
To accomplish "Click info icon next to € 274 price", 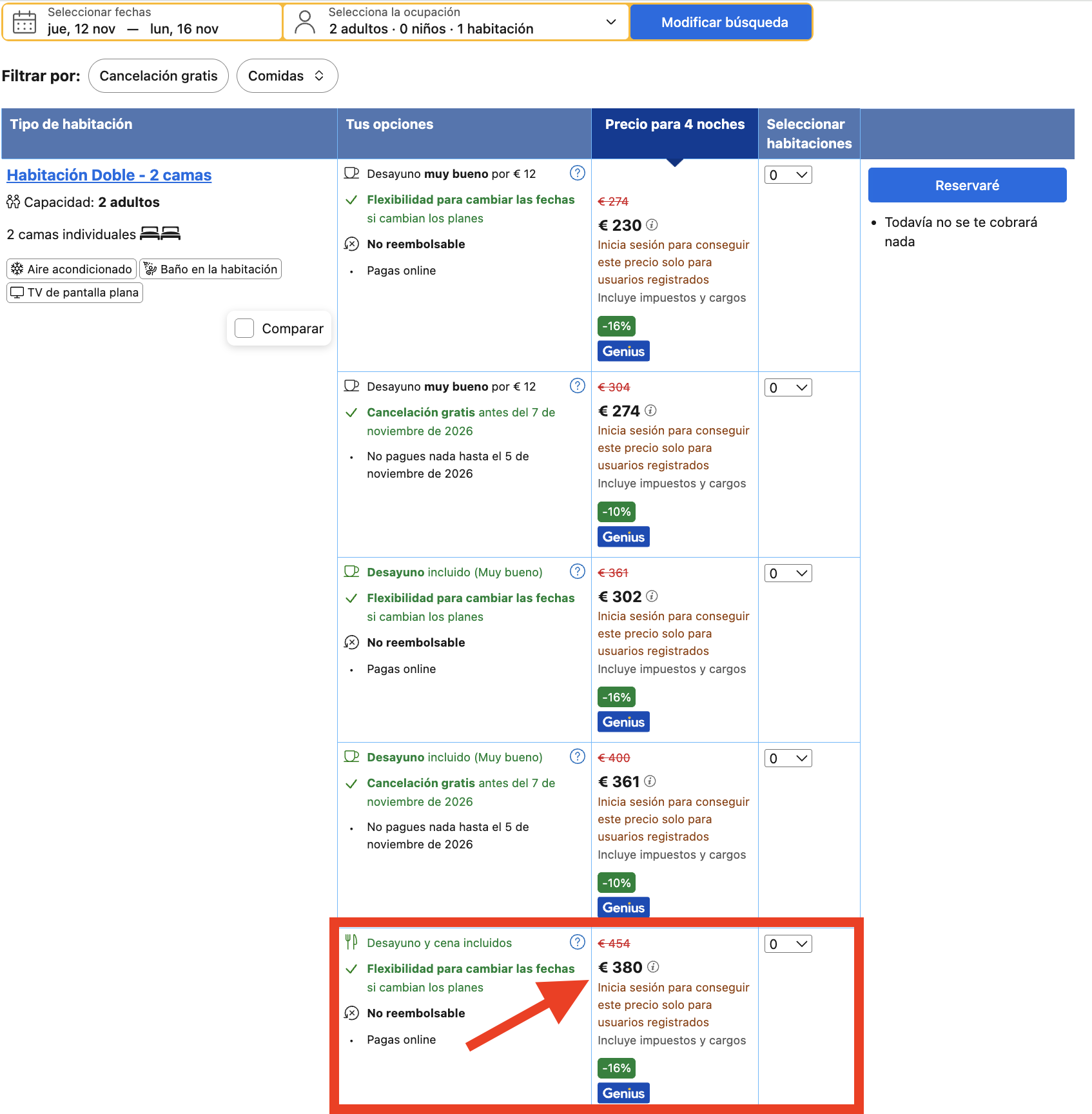I will pyautogui.click(x=651, y=411).
